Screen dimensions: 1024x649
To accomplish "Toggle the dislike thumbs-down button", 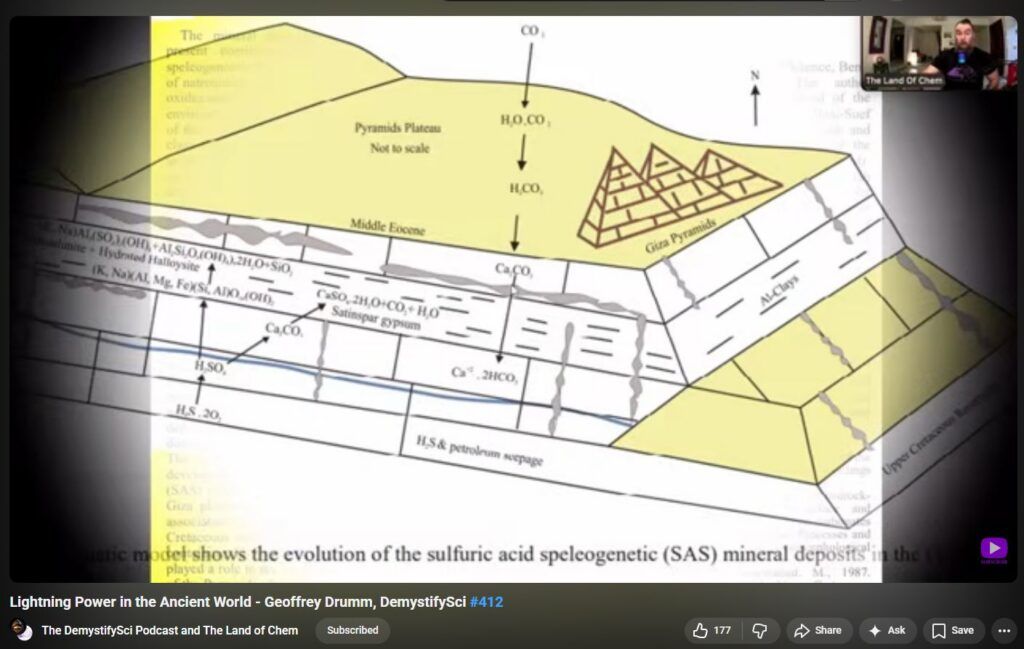I will (x=760, y=630).
